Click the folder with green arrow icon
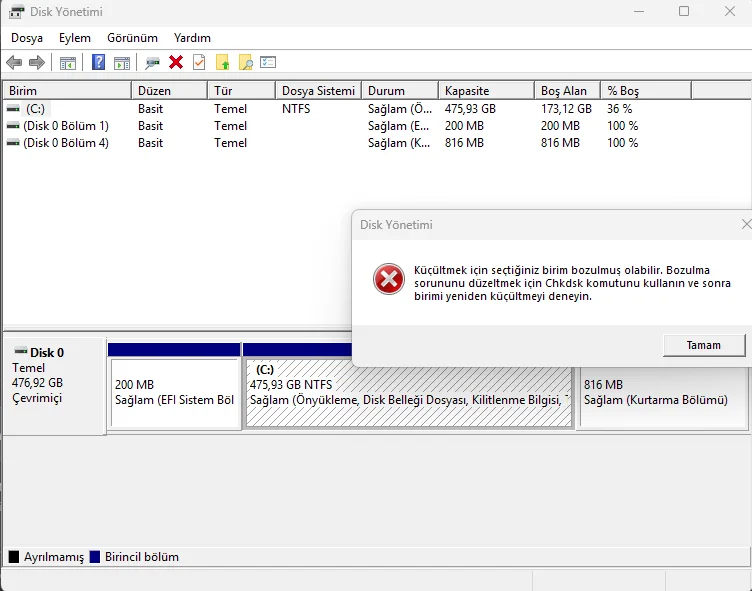Viewport: 752px width, 591px height. [x=223, y=62]
